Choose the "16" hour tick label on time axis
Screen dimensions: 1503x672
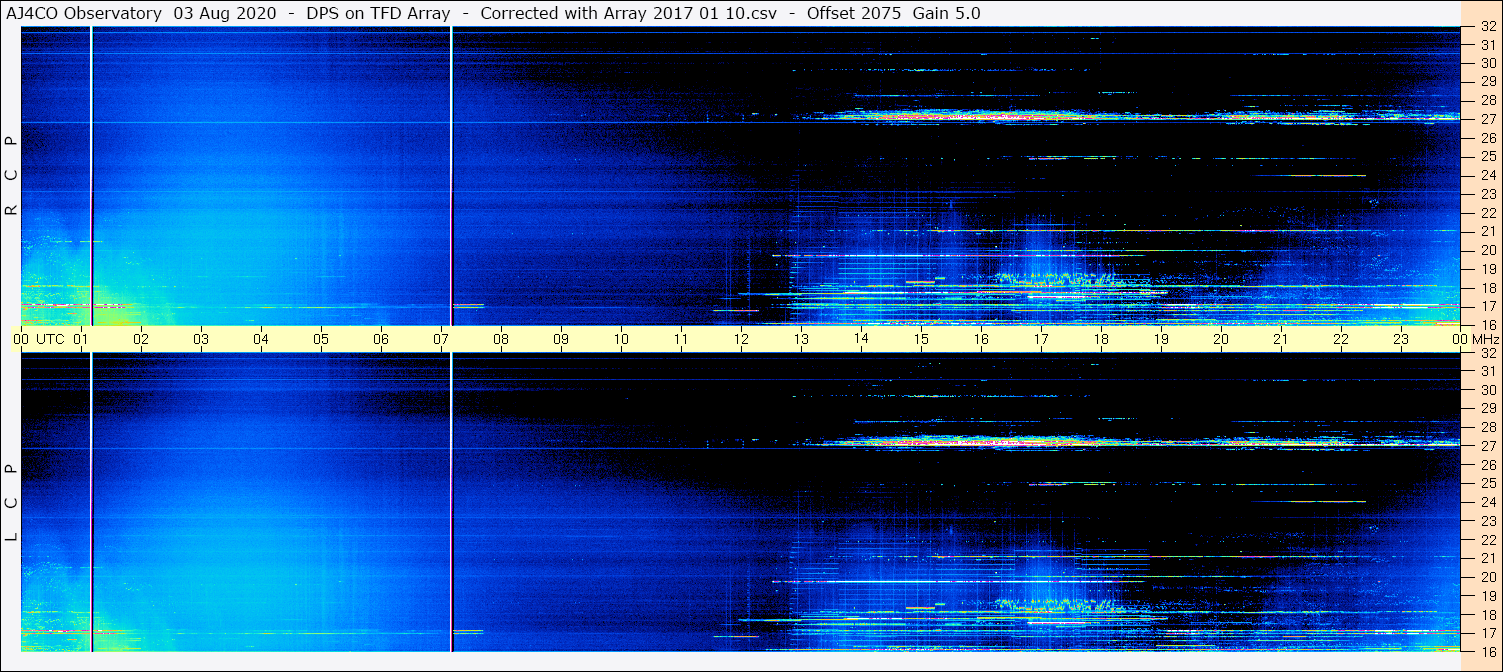click(x=981, y=339)
